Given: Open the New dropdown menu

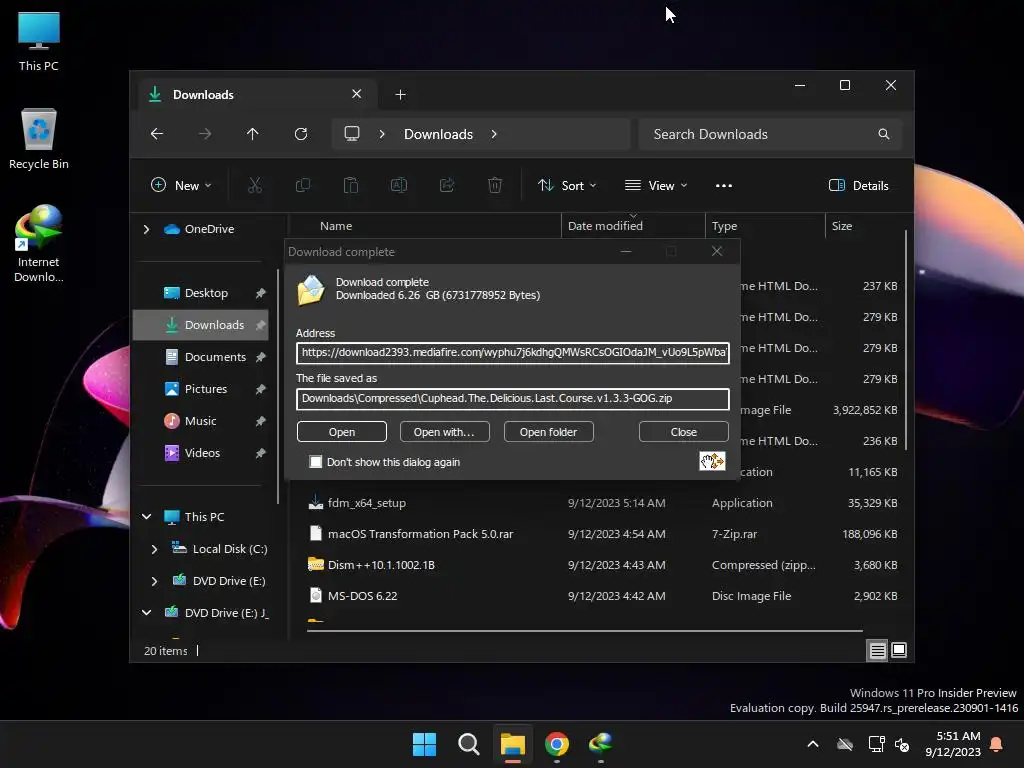Looking at the screenshot, I should tap(181, 185).
